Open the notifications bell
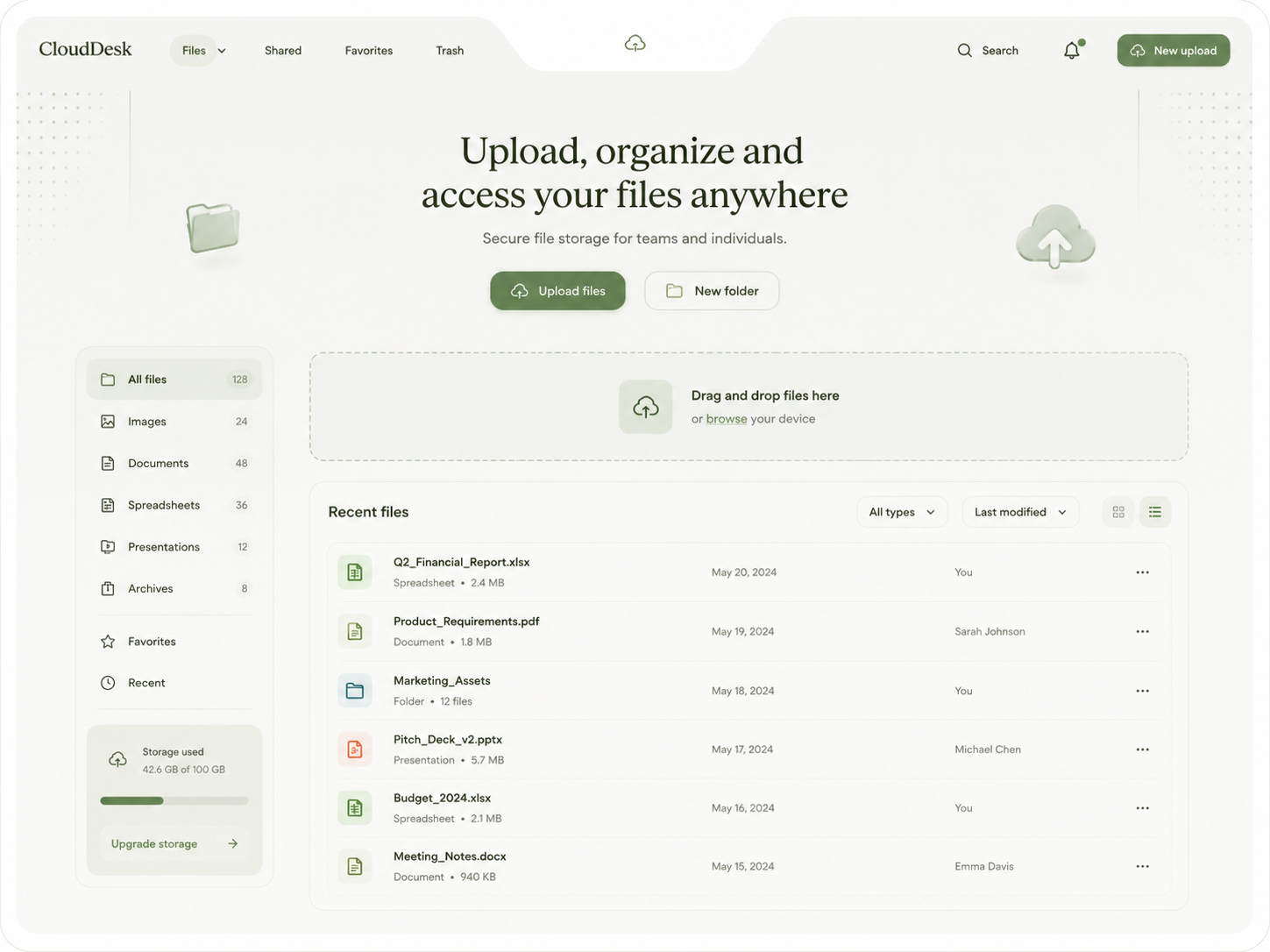 [1072, 51]
